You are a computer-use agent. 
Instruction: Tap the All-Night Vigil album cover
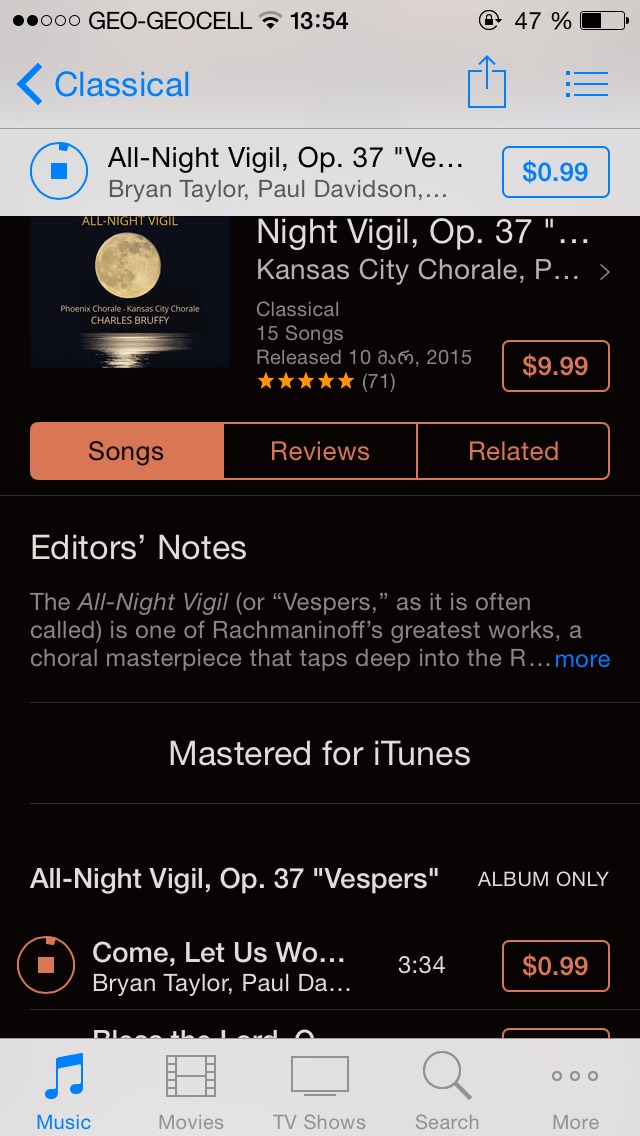click(x=130, y=292)
